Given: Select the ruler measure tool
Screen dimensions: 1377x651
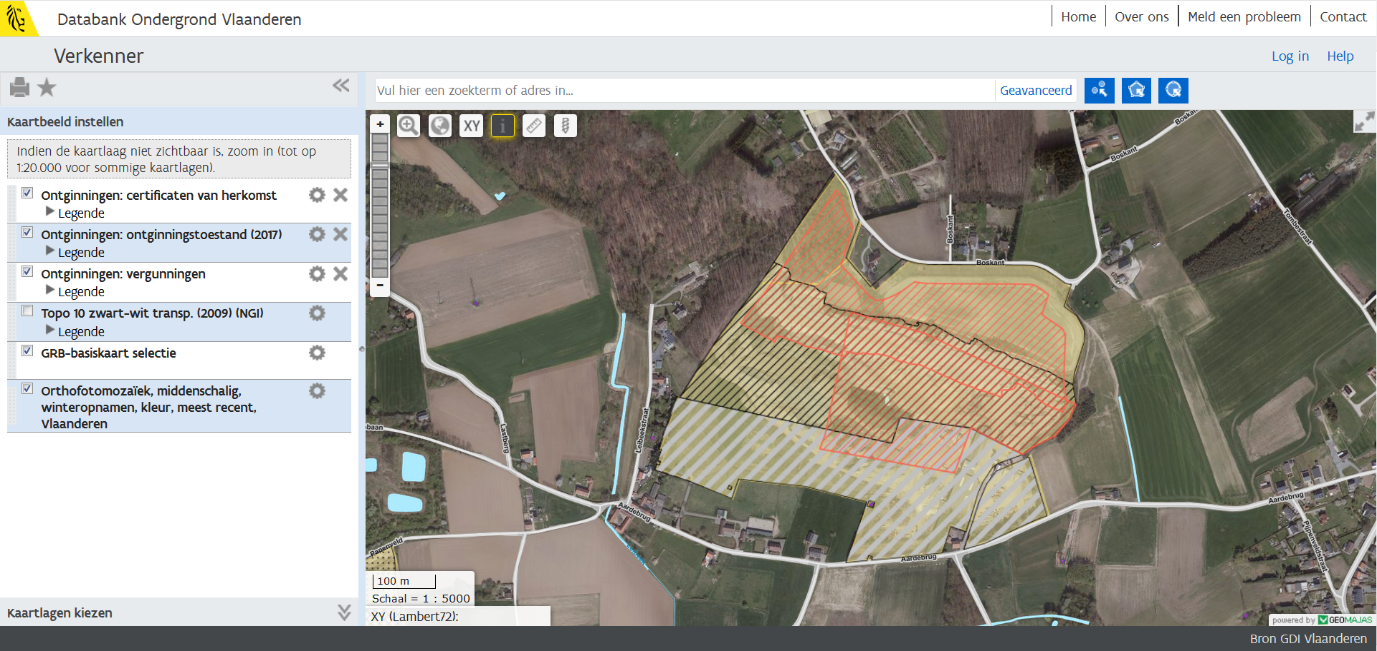Looking at the screenshot, I should tap(534, 125).
